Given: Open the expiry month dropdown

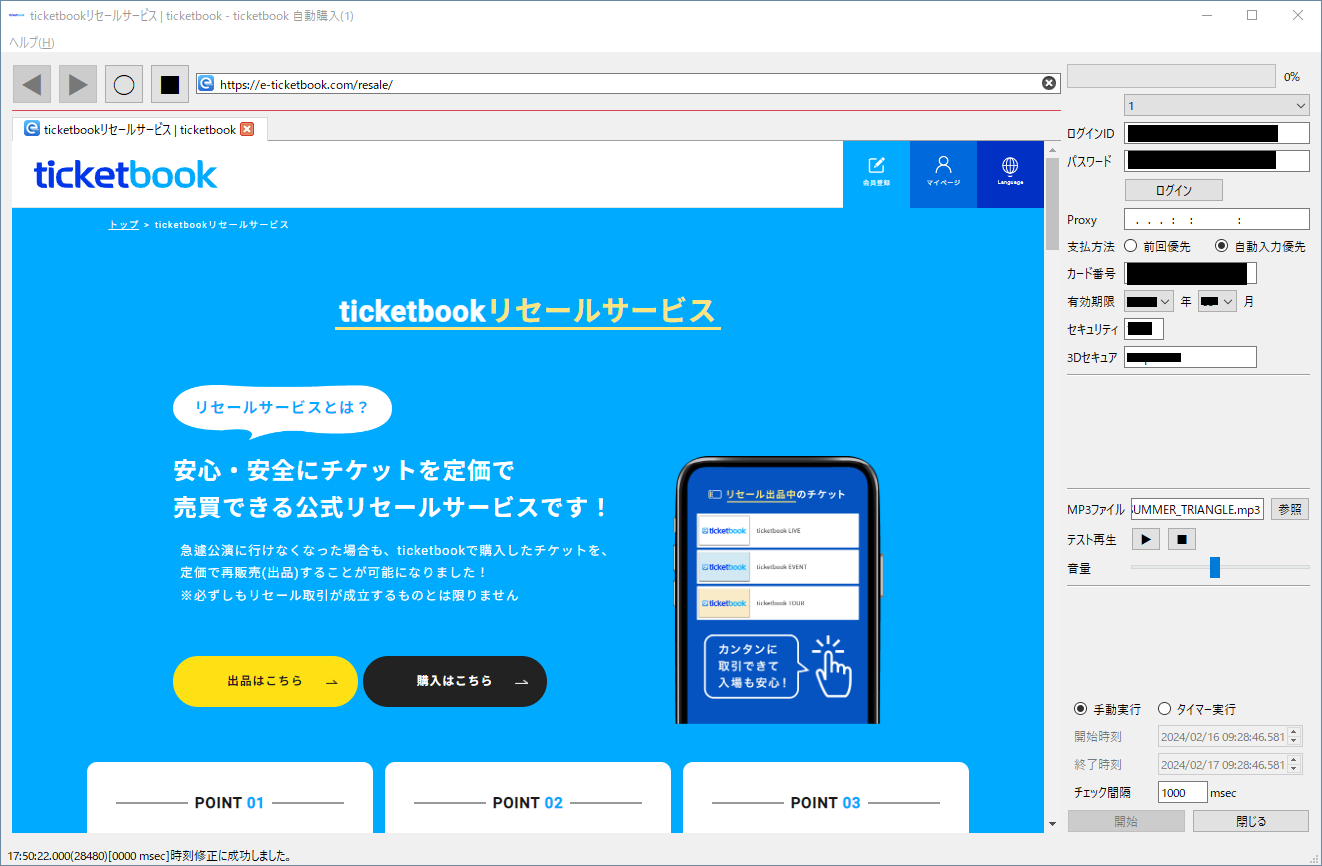Looking at the screenshot, I should (1218, 301).
